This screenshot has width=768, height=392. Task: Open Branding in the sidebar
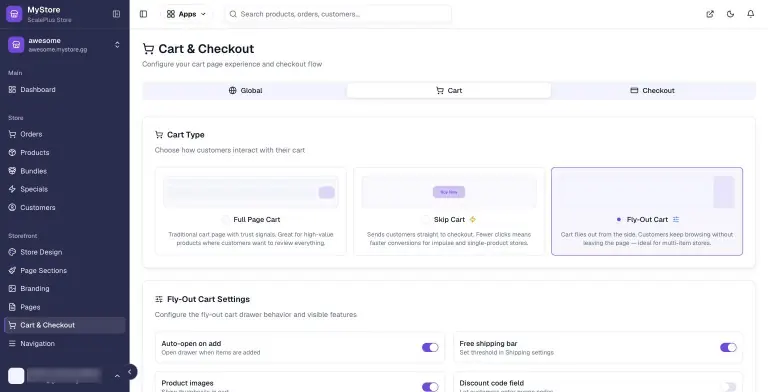(x=65, y=289)
